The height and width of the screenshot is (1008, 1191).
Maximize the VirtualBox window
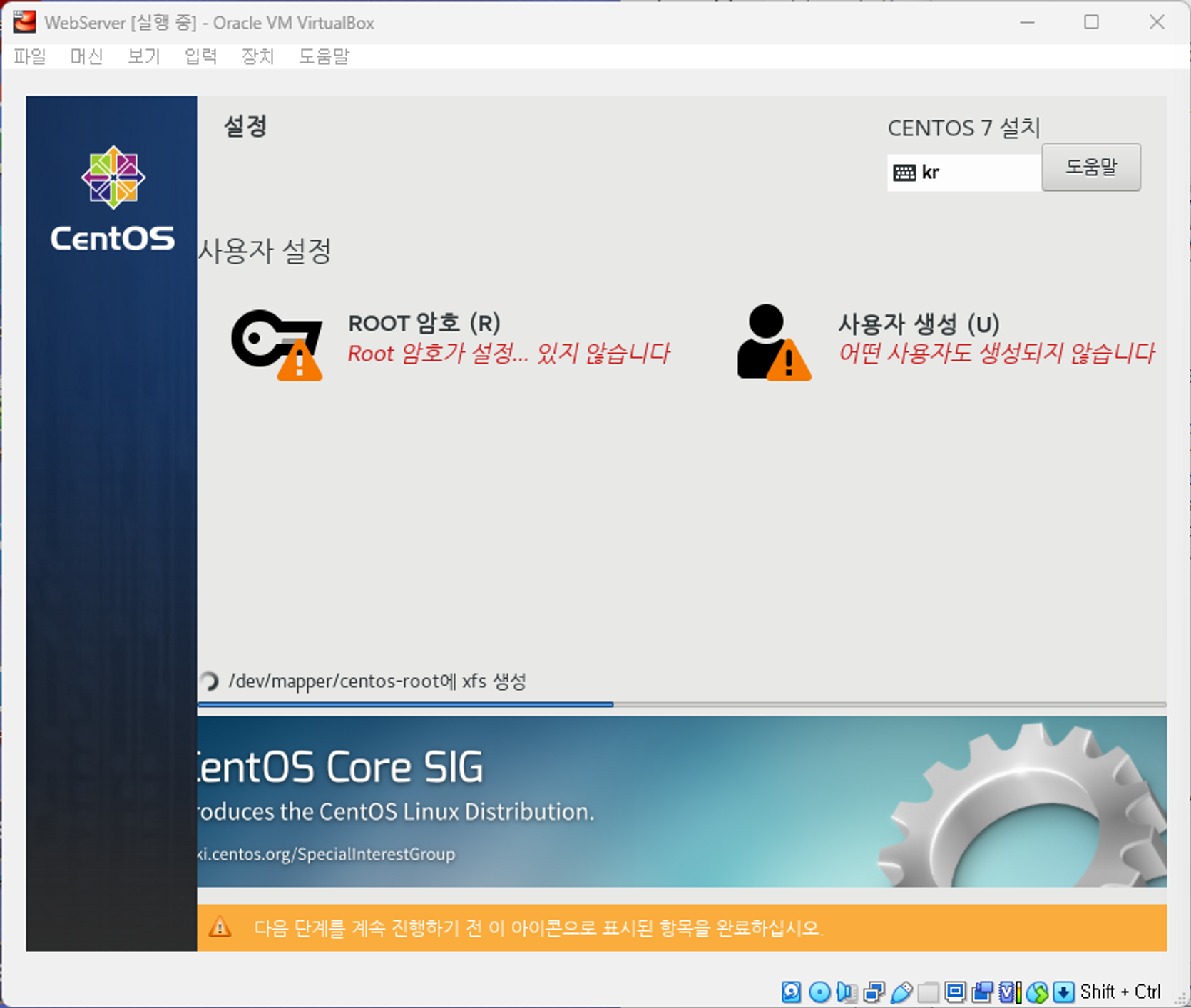pyautogui.click(x=1091, y=22)
